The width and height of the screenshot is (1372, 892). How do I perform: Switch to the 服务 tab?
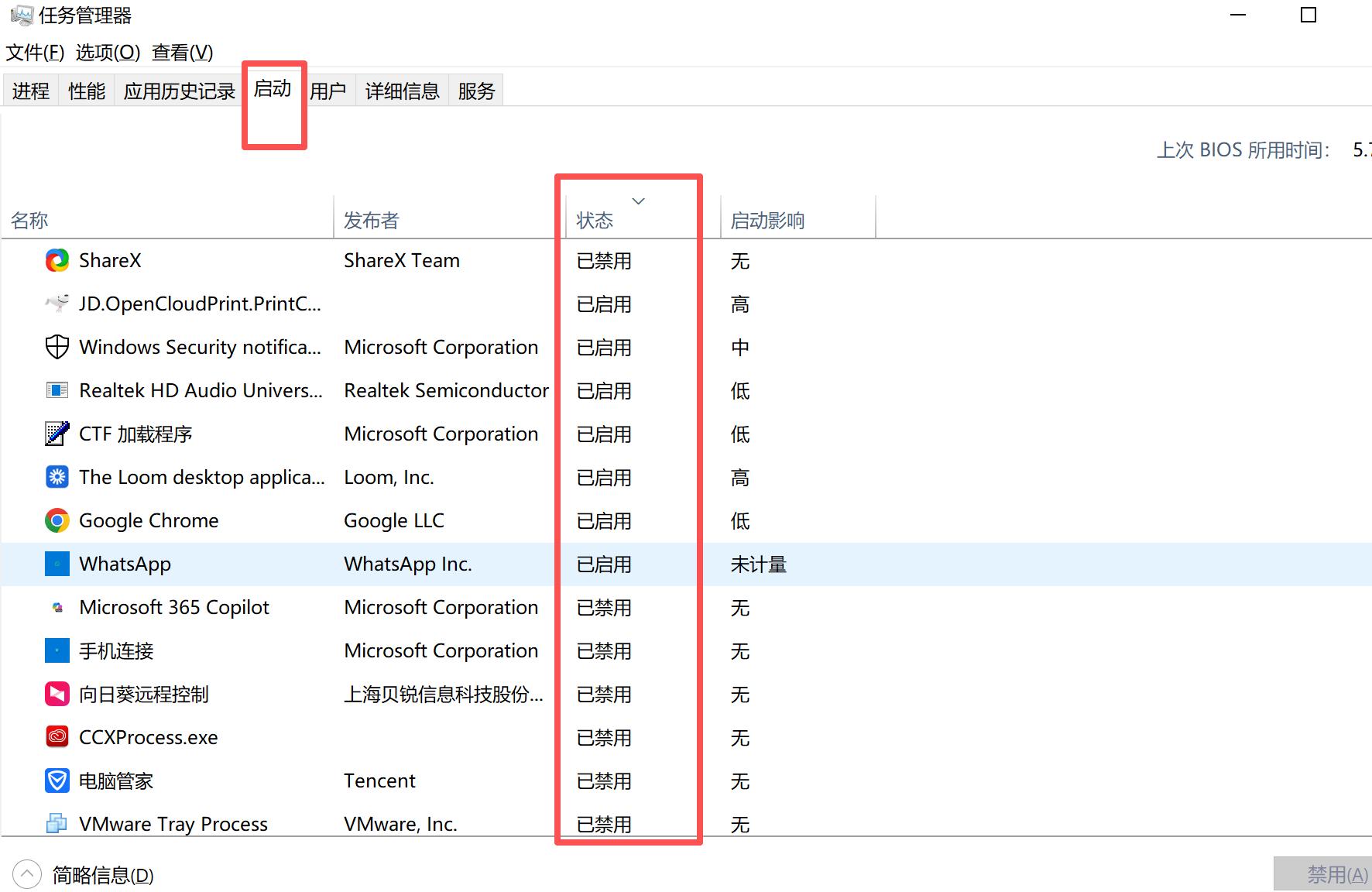click(475, 90)
